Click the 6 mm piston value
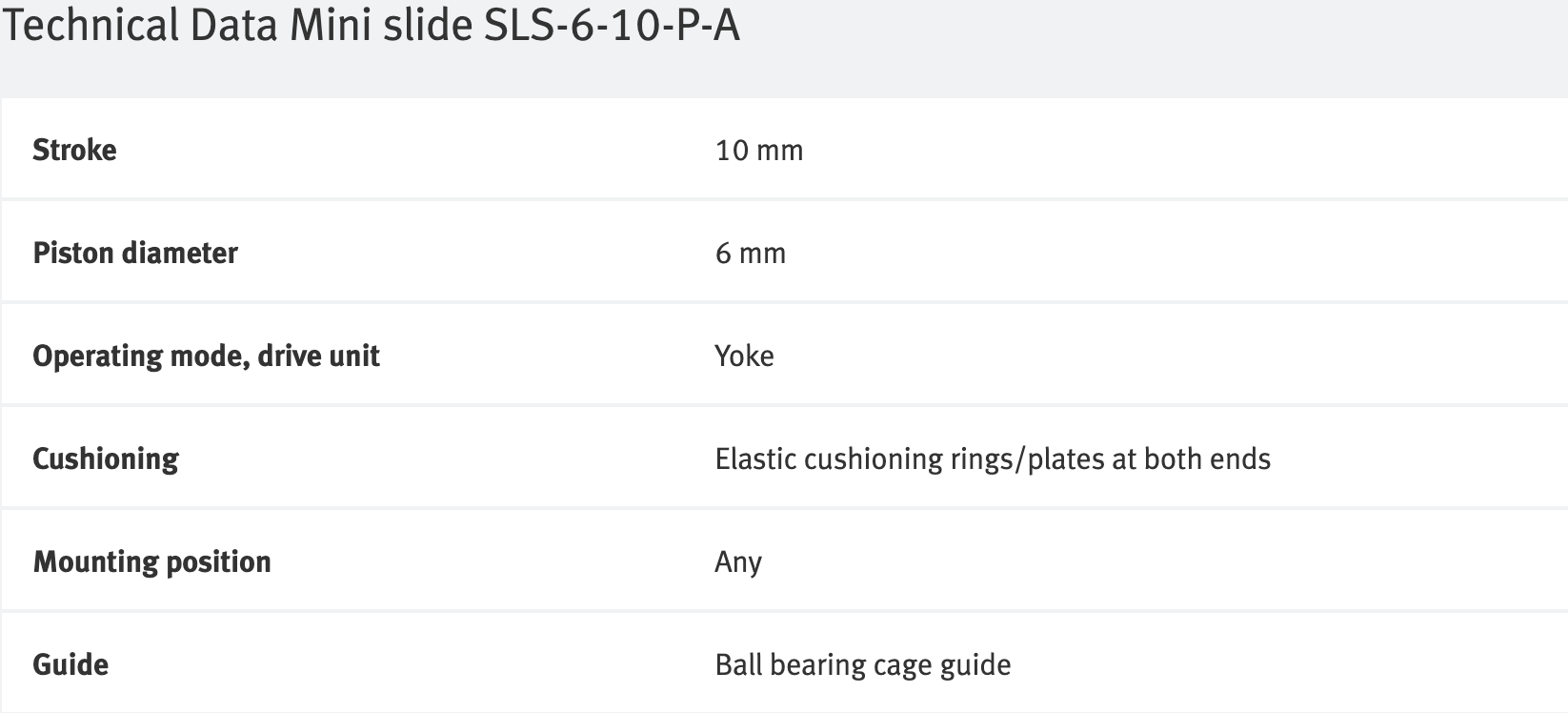The width and height of the screenshot is (1568, 713). 751,253
